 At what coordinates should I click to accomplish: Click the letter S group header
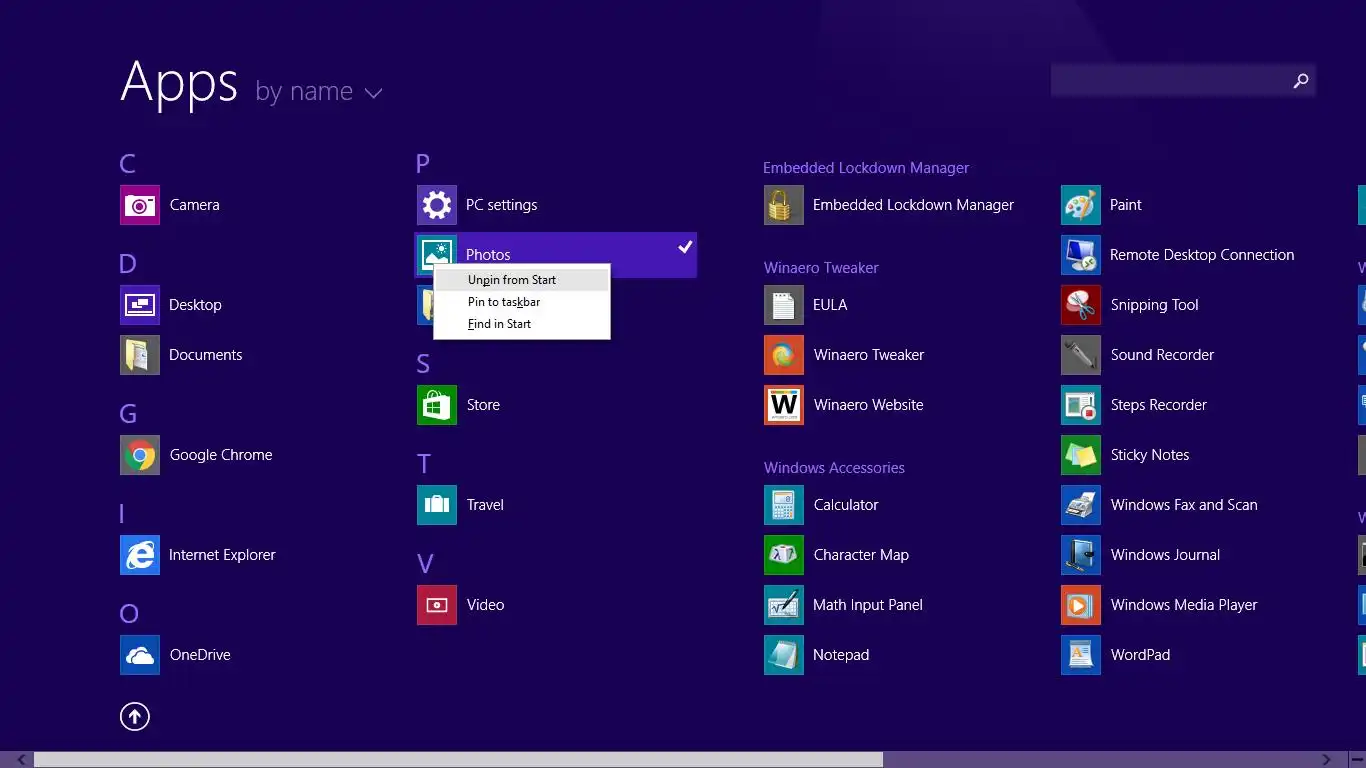[423, 364]
